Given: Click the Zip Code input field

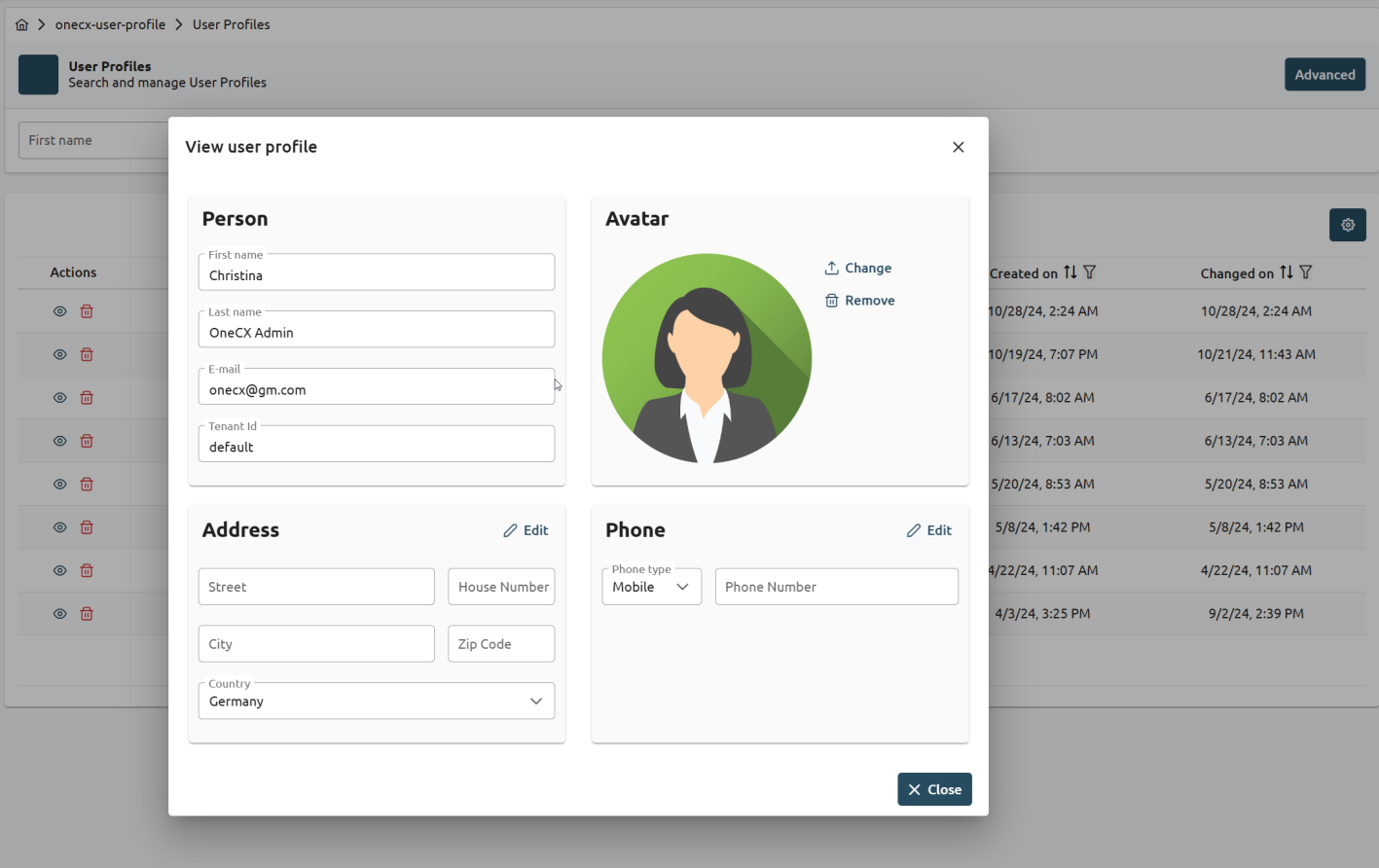Looking at the screenshot, I should pos(501,644).
